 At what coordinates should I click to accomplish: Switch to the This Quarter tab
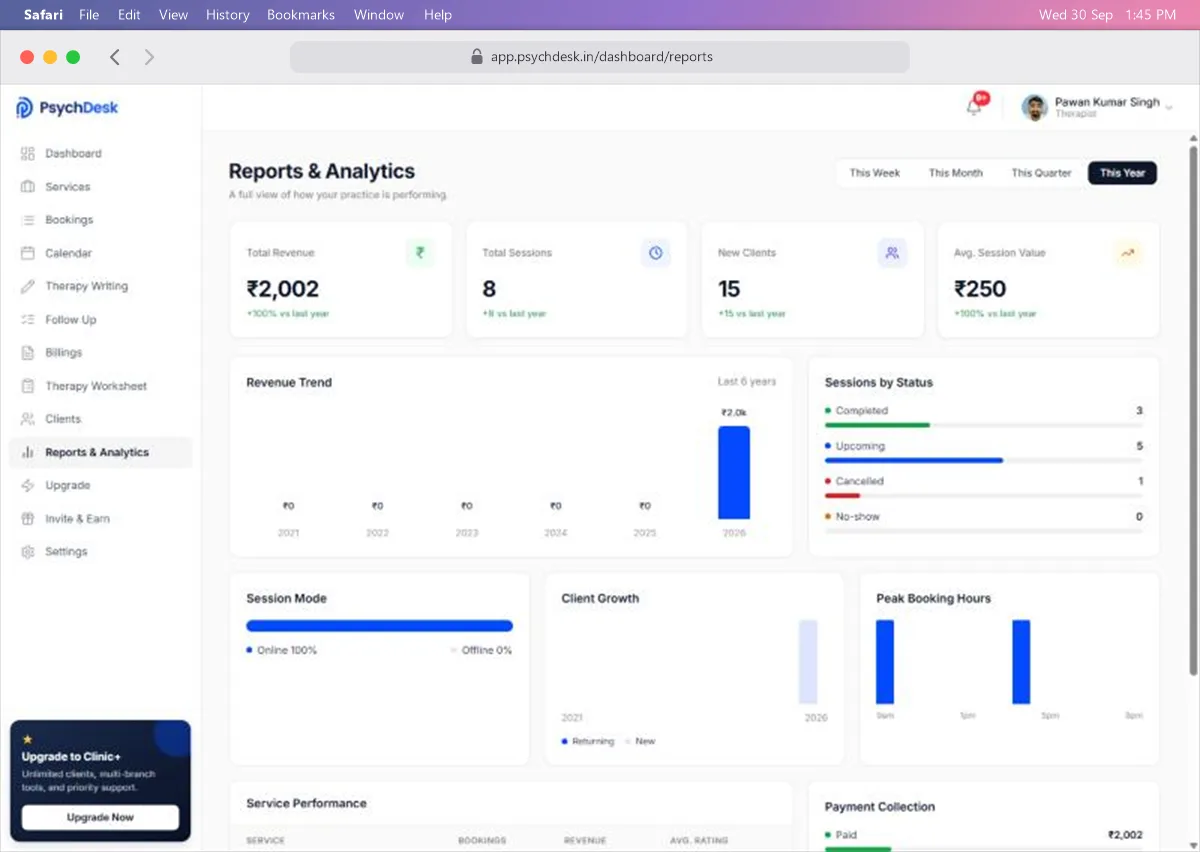pyautogui.click(x=1041, y=173)
